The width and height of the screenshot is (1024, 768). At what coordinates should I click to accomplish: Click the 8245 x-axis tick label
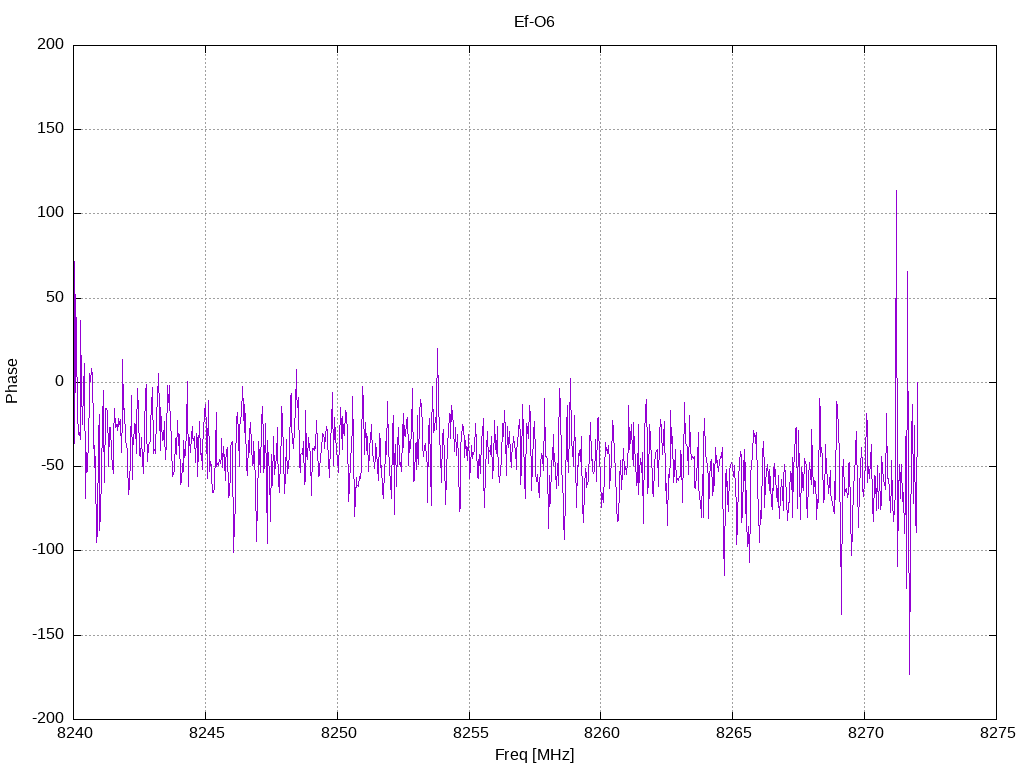click(206, 733)
